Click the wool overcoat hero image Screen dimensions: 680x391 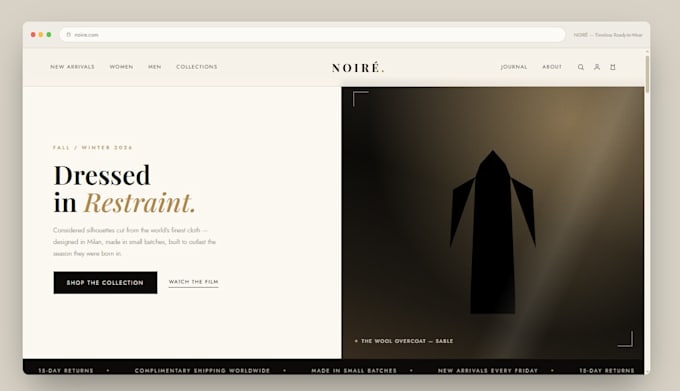(493, 223)
